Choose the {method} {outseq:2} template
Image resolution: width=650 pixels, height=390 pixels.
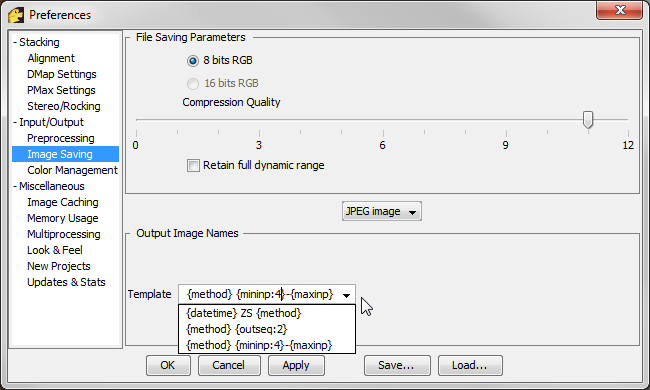tap(236, 329)
